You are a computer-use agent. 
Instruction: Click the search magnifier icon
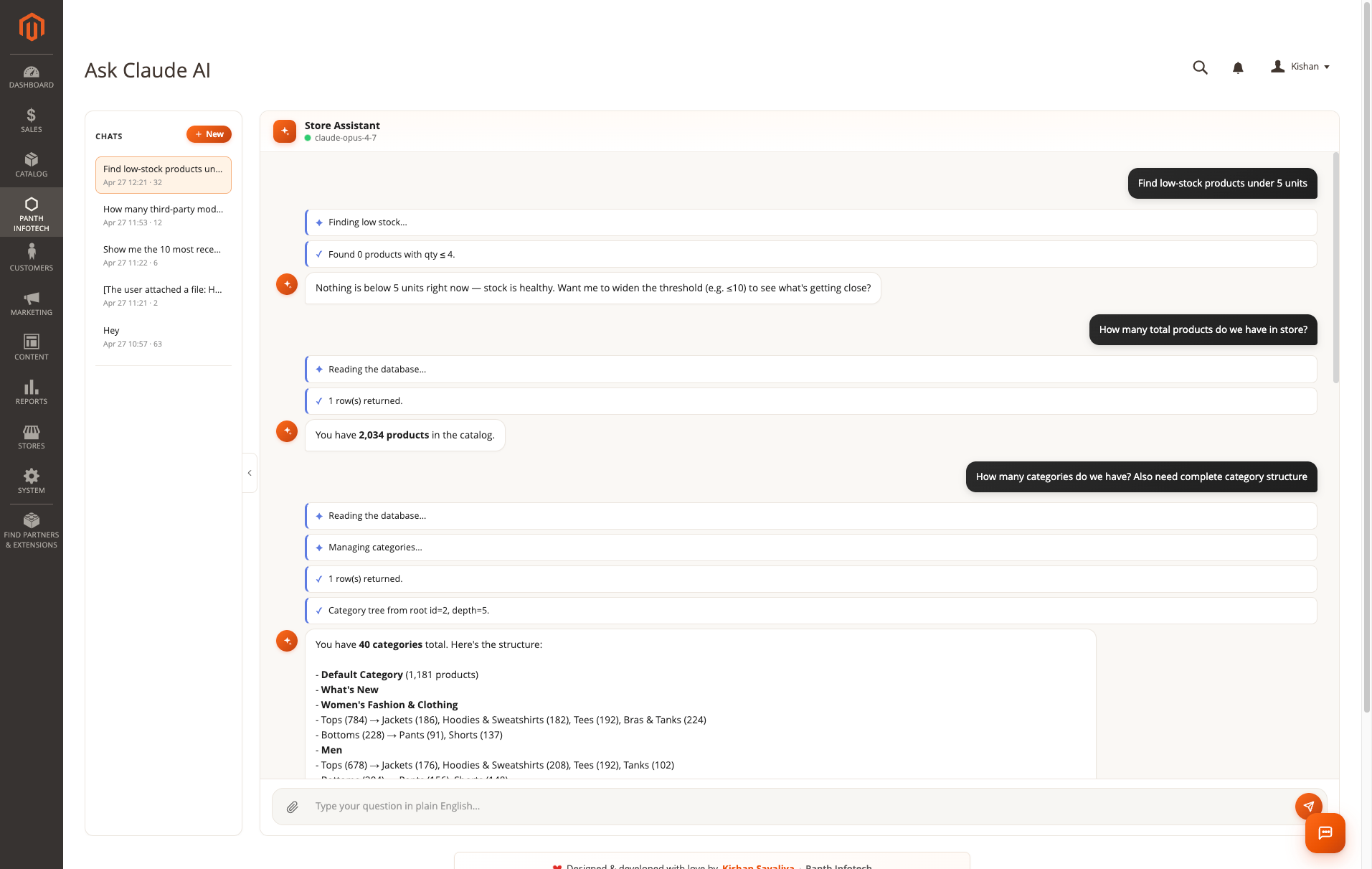pyautogui.click(x=1200, y=67)
